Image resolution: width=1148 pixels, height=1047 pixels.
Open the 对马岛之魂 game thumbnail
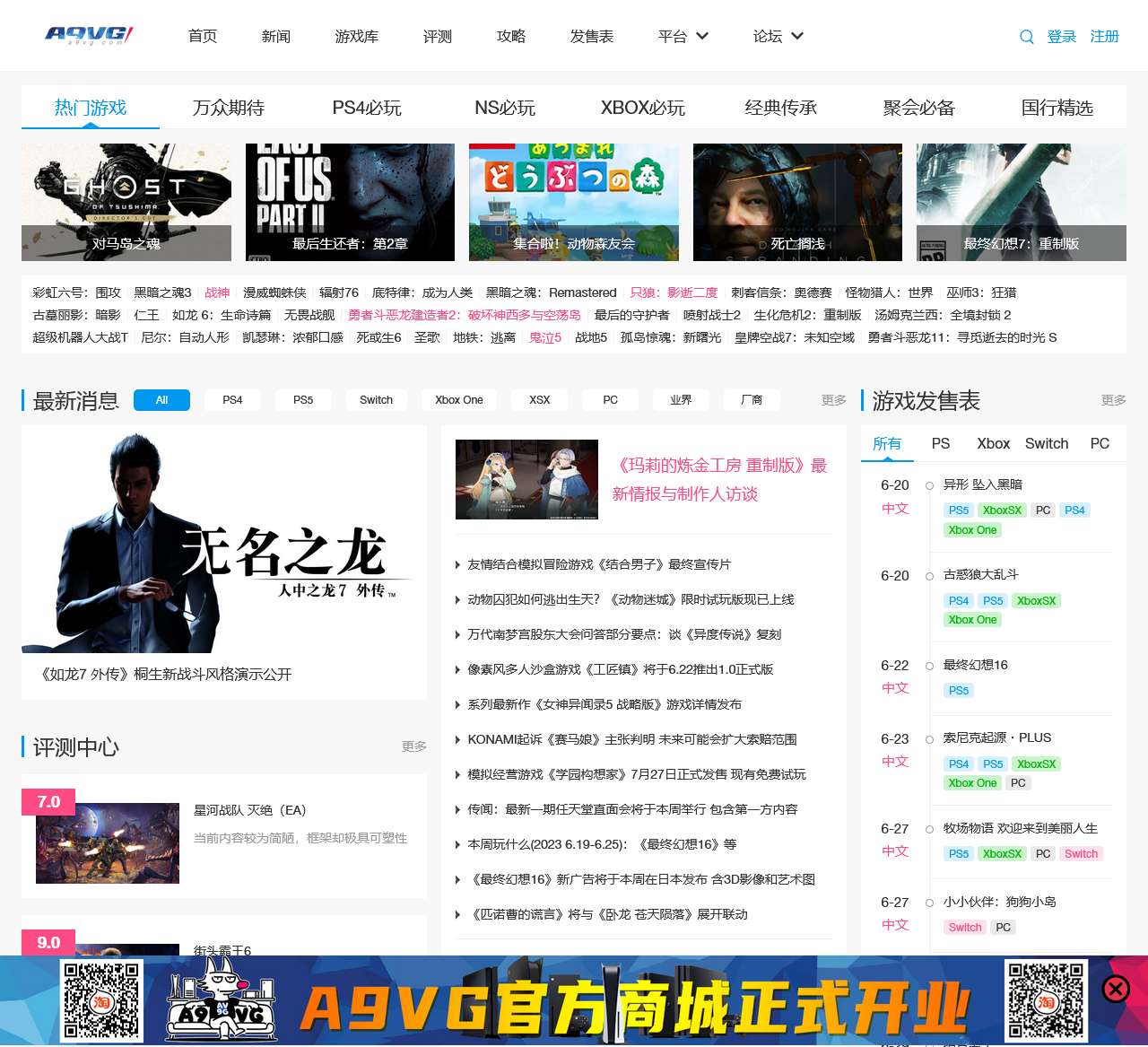[126, 202]
